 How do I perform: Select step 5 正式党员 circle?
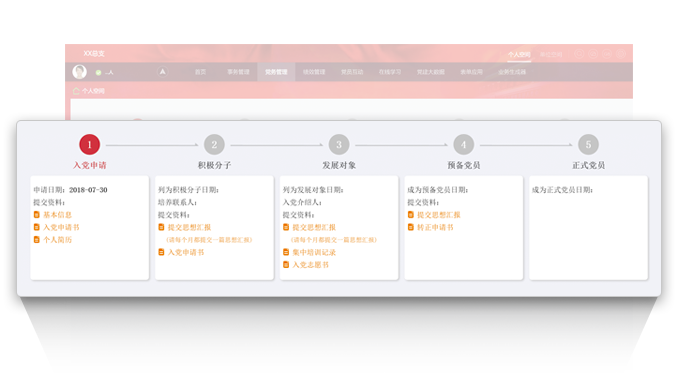click(x=588, y=144)
